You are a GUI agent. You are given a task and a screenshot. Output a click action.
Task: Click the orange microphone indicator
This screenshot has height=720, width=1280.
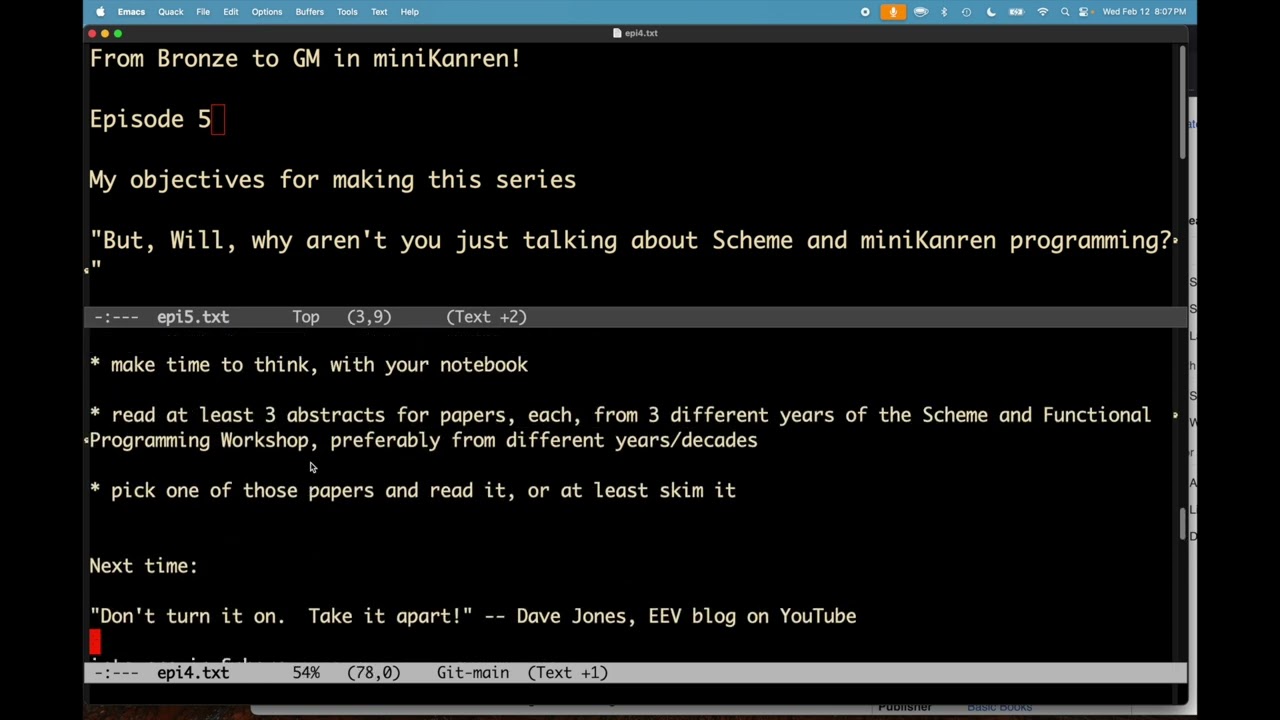[893, 12]
